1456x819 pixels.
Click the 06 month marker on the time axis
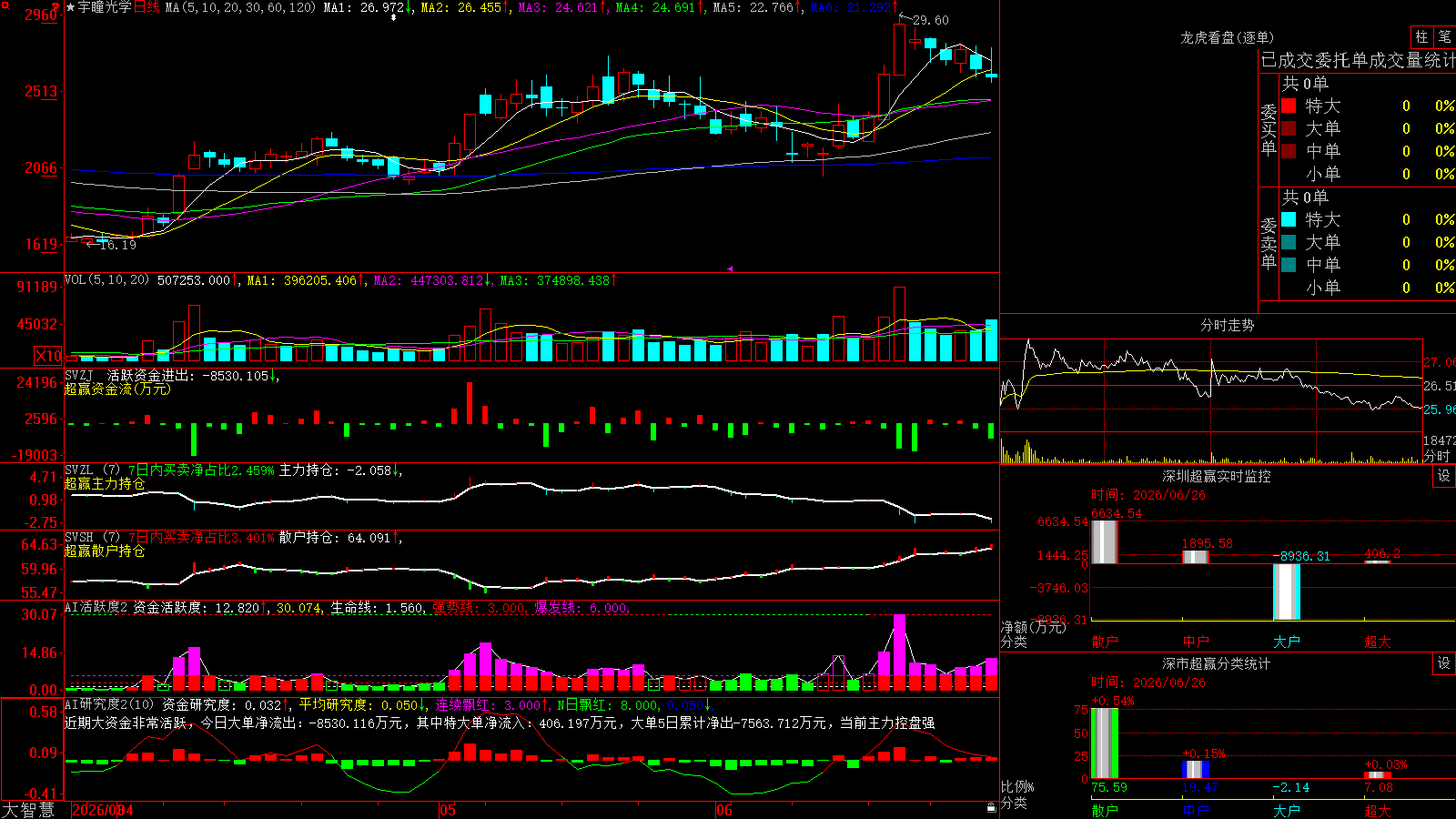point(723,810)
